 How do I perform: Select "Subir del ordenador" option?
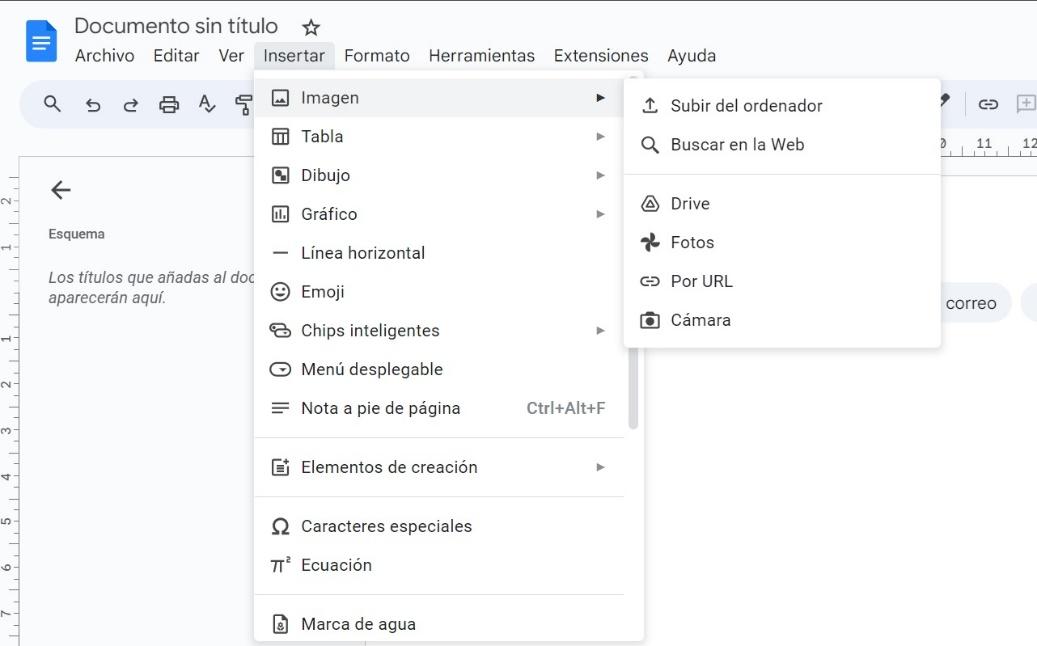747,104
